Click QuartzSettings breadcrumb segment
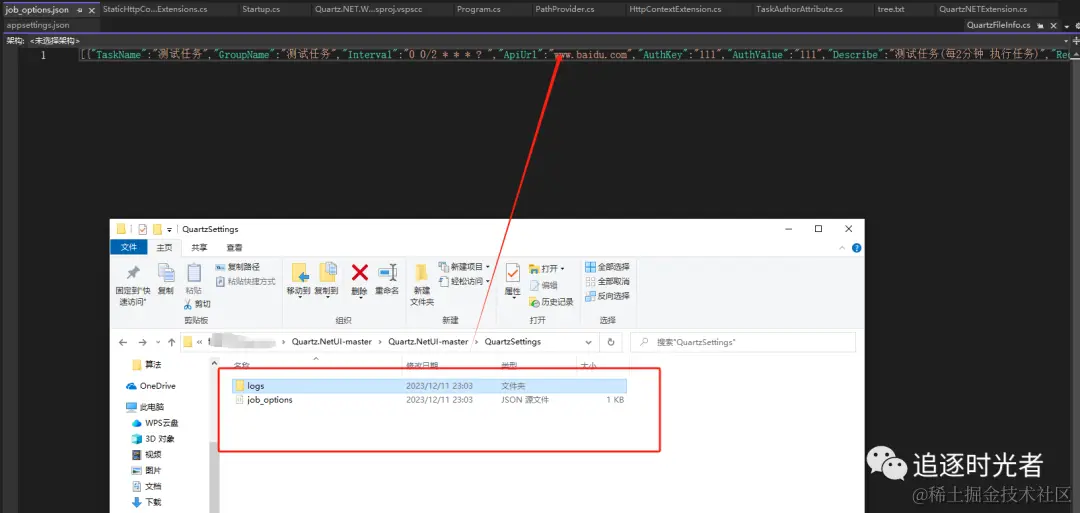Screen dimensions: 1080x513 click(x=512, y=342)
